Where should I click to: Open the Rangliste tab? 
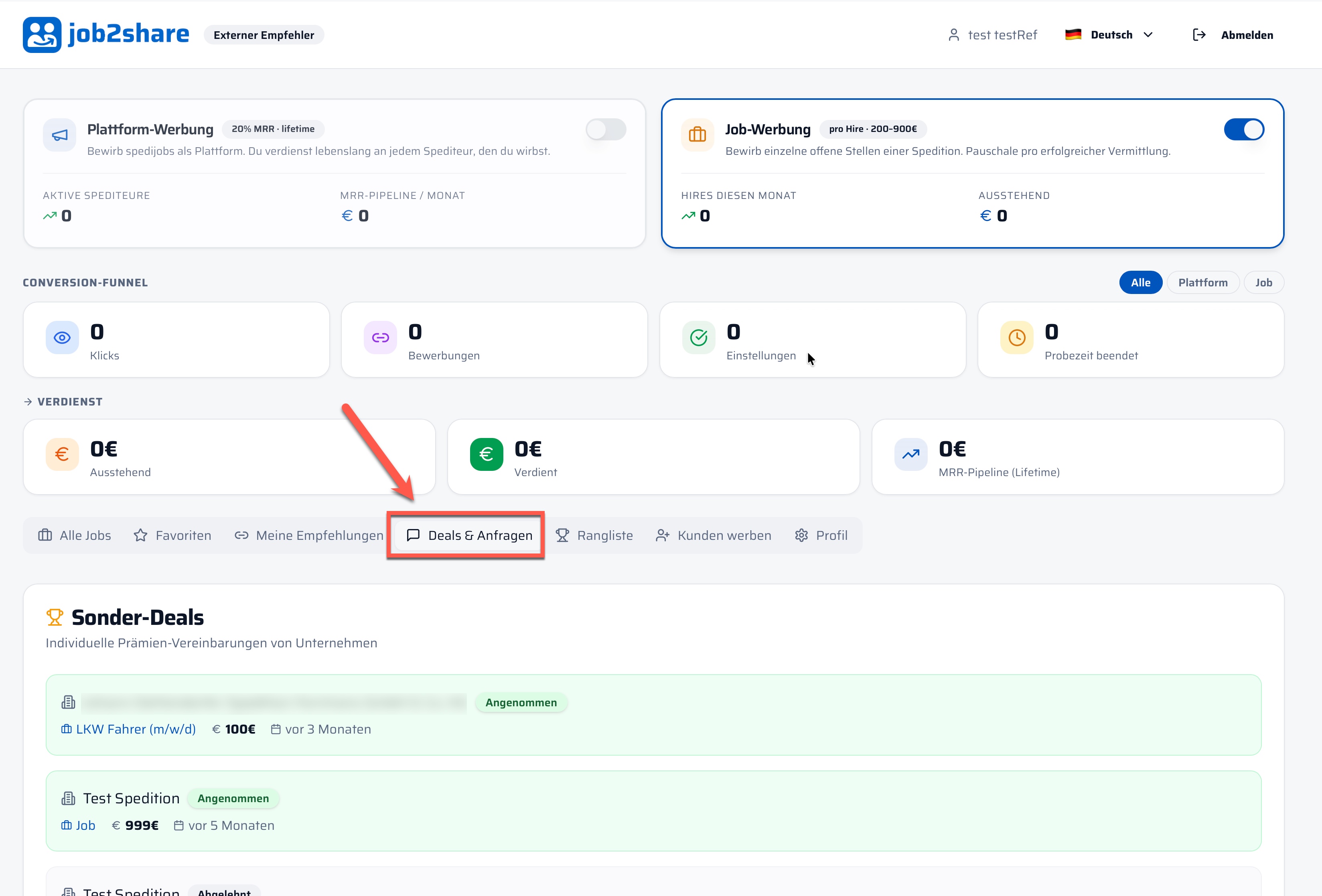tap(594, 535)
